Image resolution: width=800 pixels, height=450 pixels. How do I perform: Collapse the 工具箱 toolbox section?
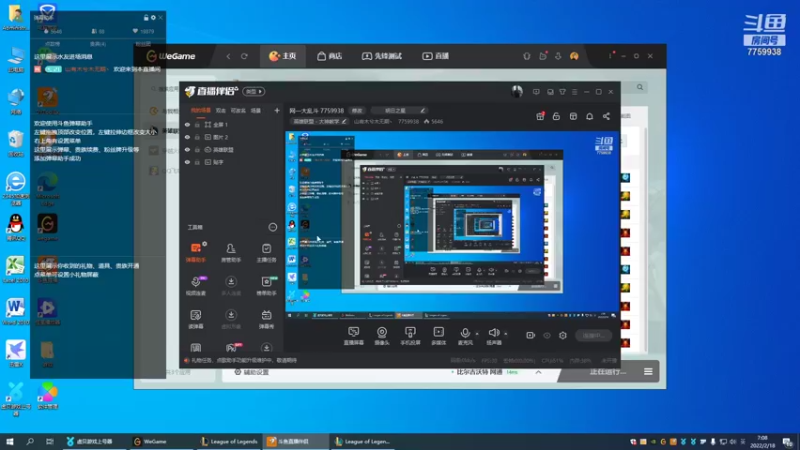coord(272,227)
